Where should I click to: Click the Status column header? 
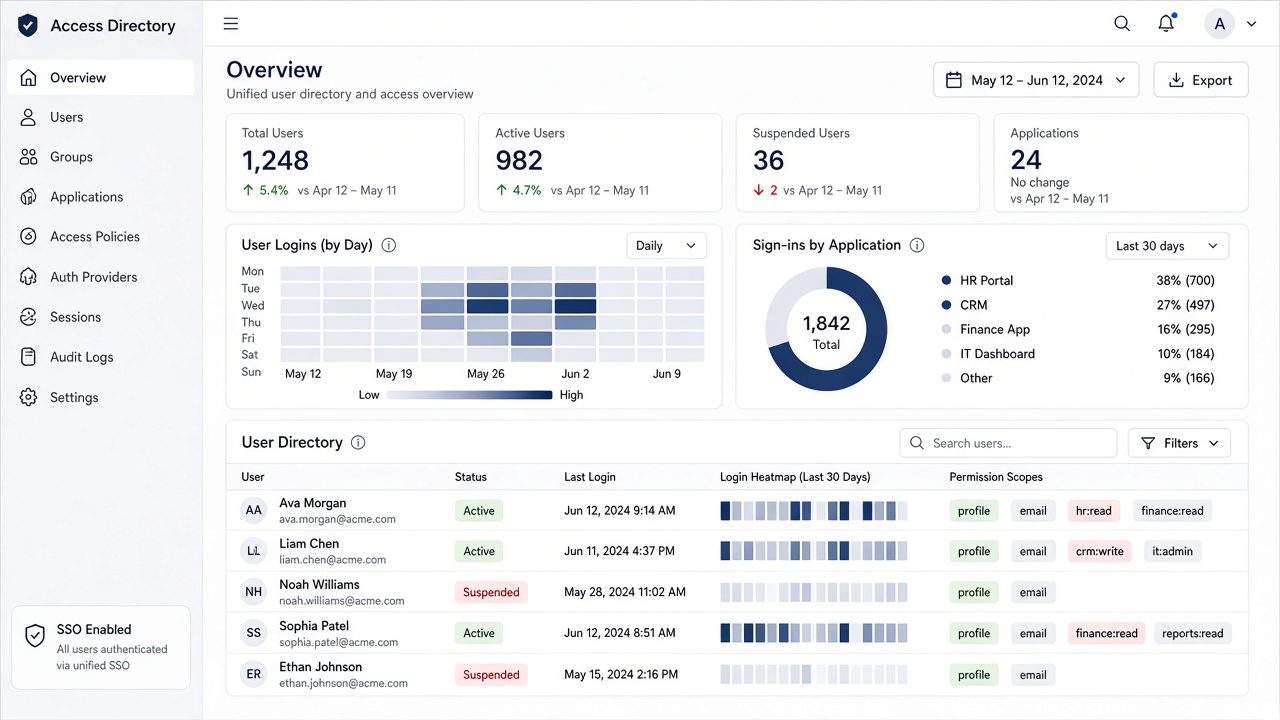point(471,477)
